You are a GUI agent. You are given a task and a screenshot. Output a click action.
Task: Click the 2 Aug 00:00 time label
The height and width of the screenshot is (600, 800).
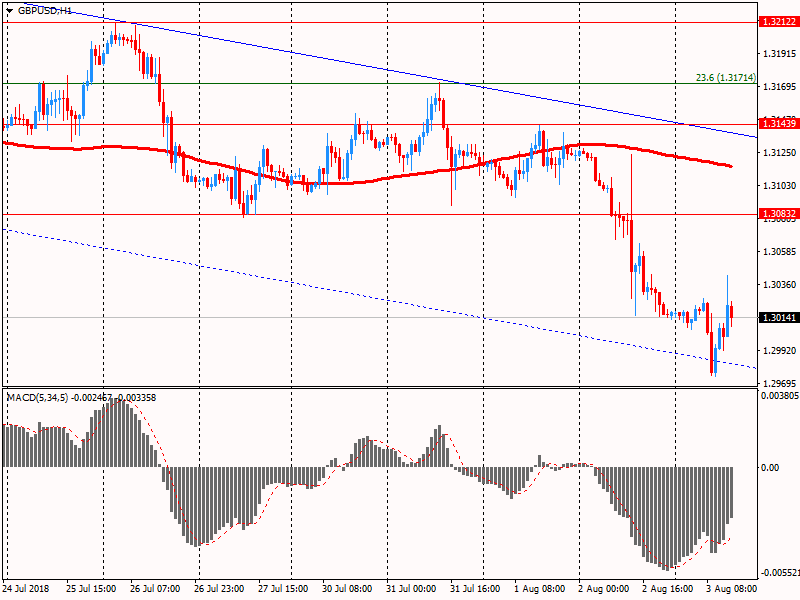click(x=604, y=589)
